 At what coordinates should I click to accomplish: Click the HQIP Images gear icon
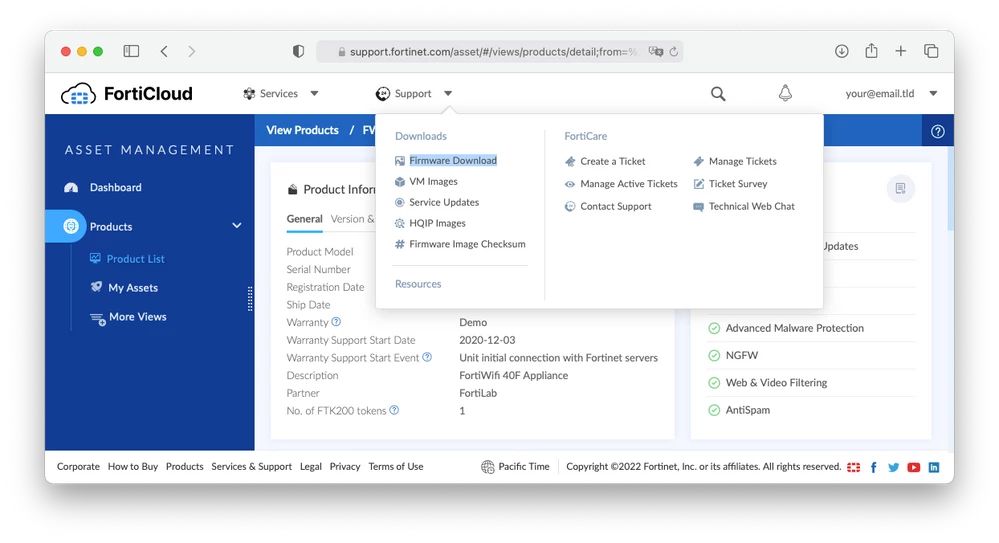pos(399,223)
